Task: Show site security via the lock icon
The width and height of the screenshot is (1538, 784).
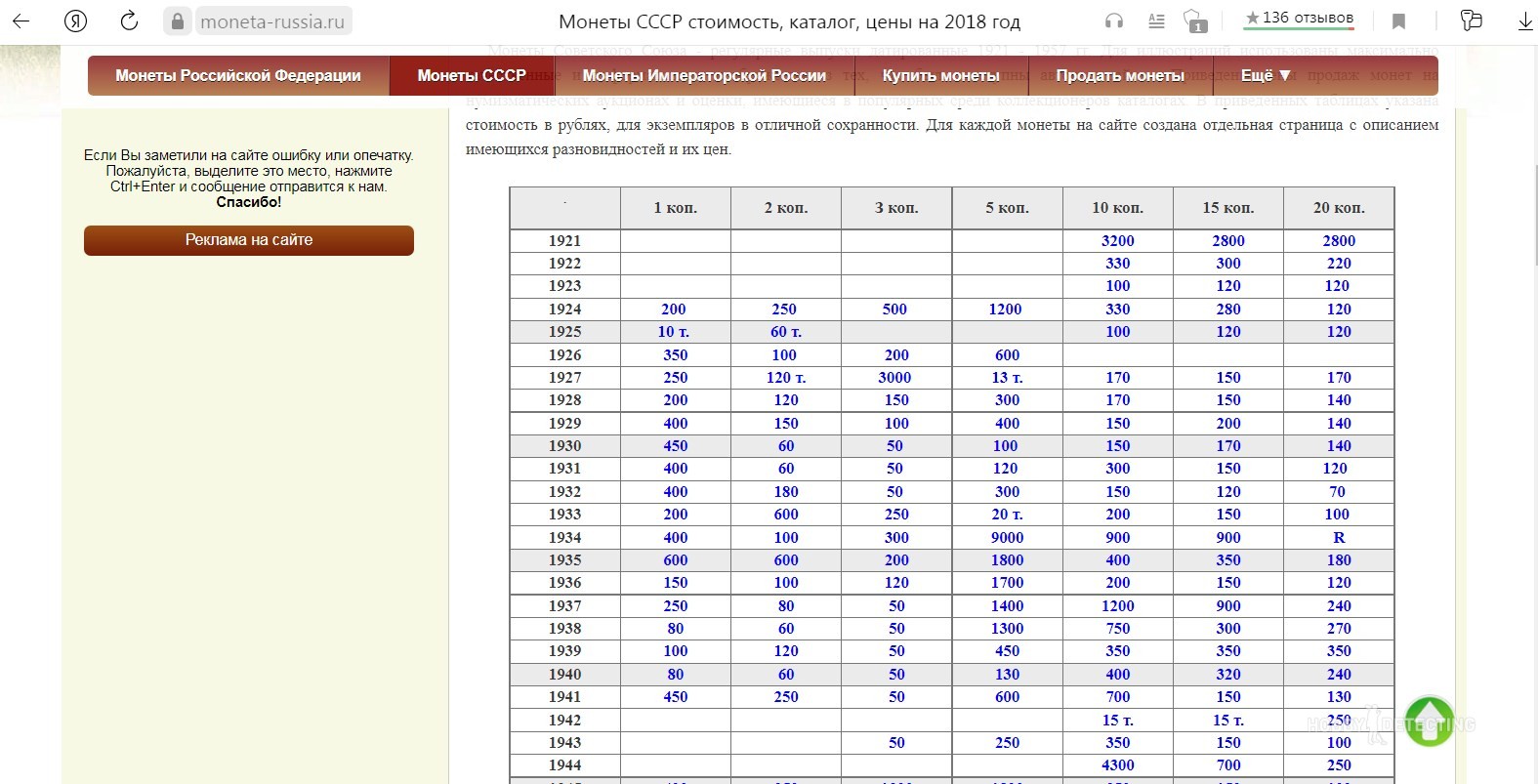Action: [177, 21]
